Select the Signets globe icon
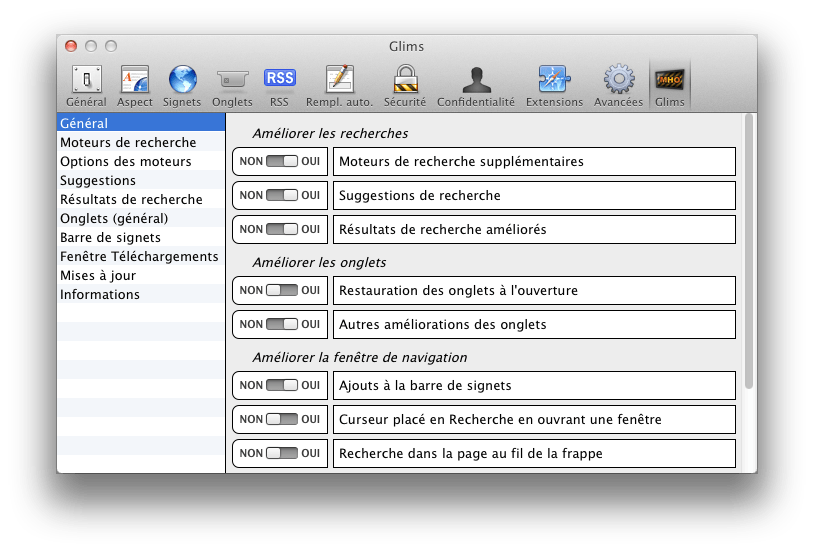Image resolution: width=814 pixels, height=552 pixels. [x=182, y=79]
